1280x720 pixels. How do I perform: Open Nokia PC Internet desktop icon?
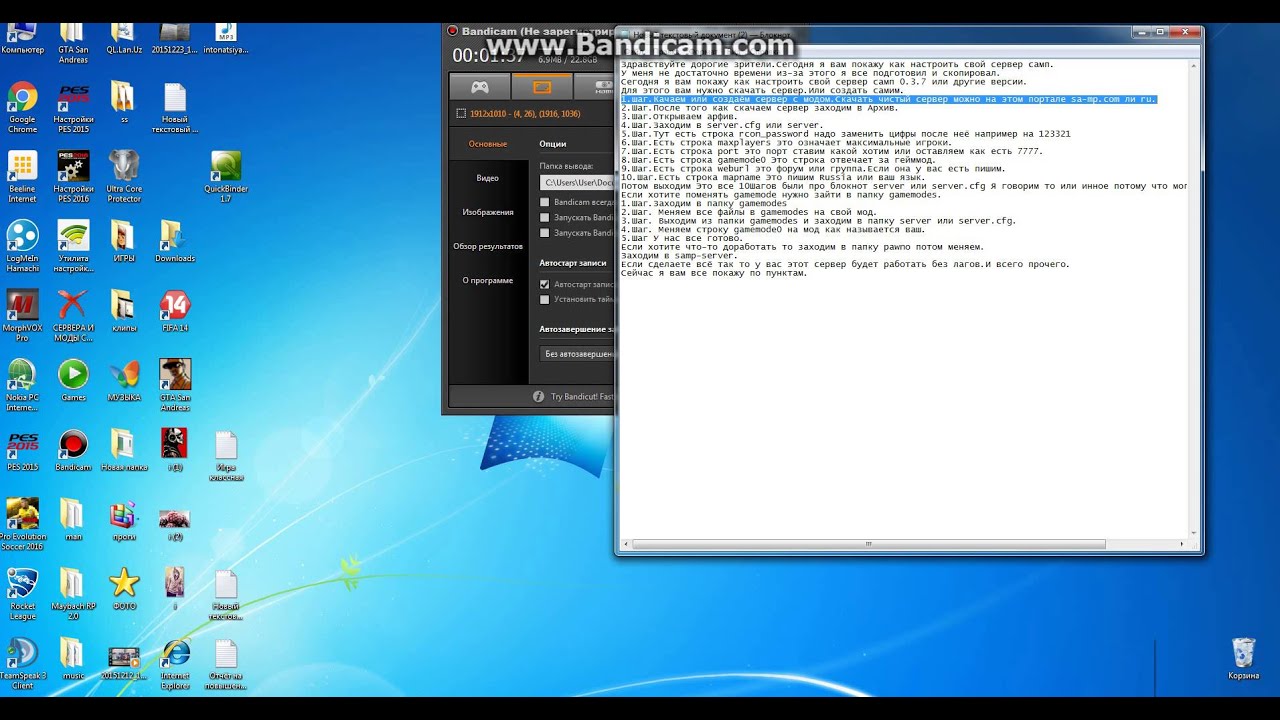[22, 386]
